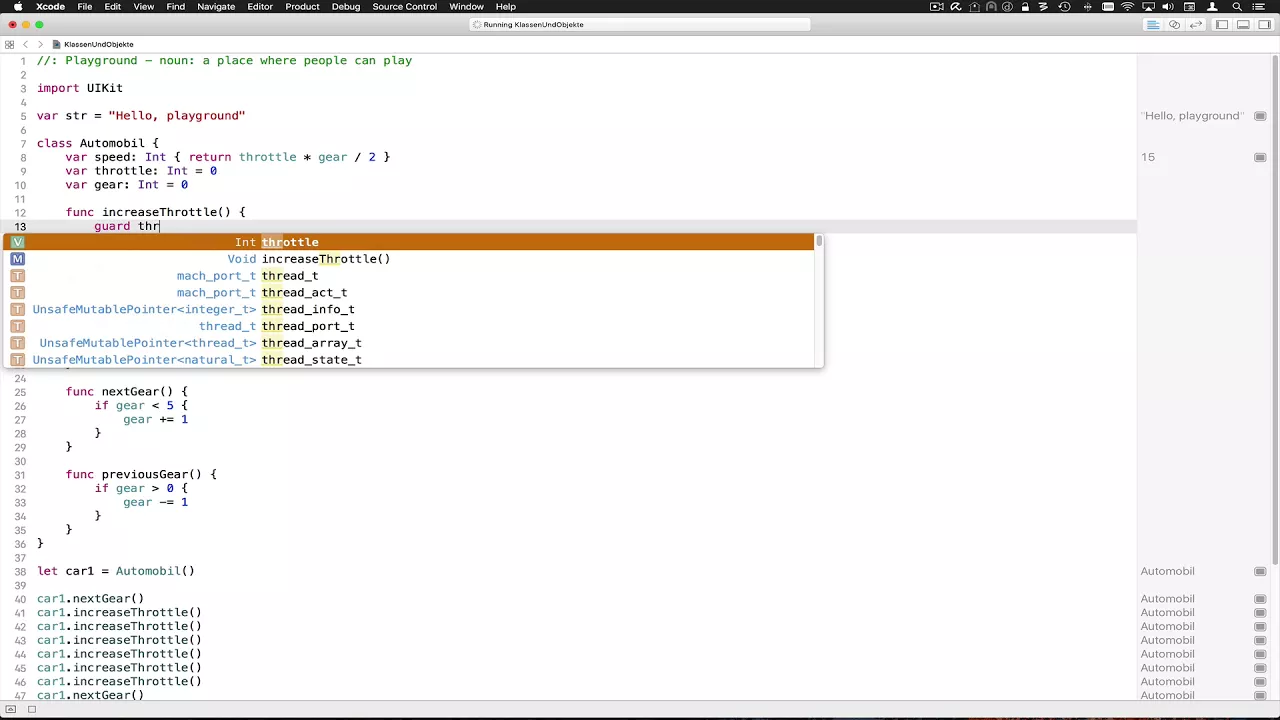This screenshot has width=1280, height=720.
Task: Show result toggle for the value 15
Action: (1260, 157)
